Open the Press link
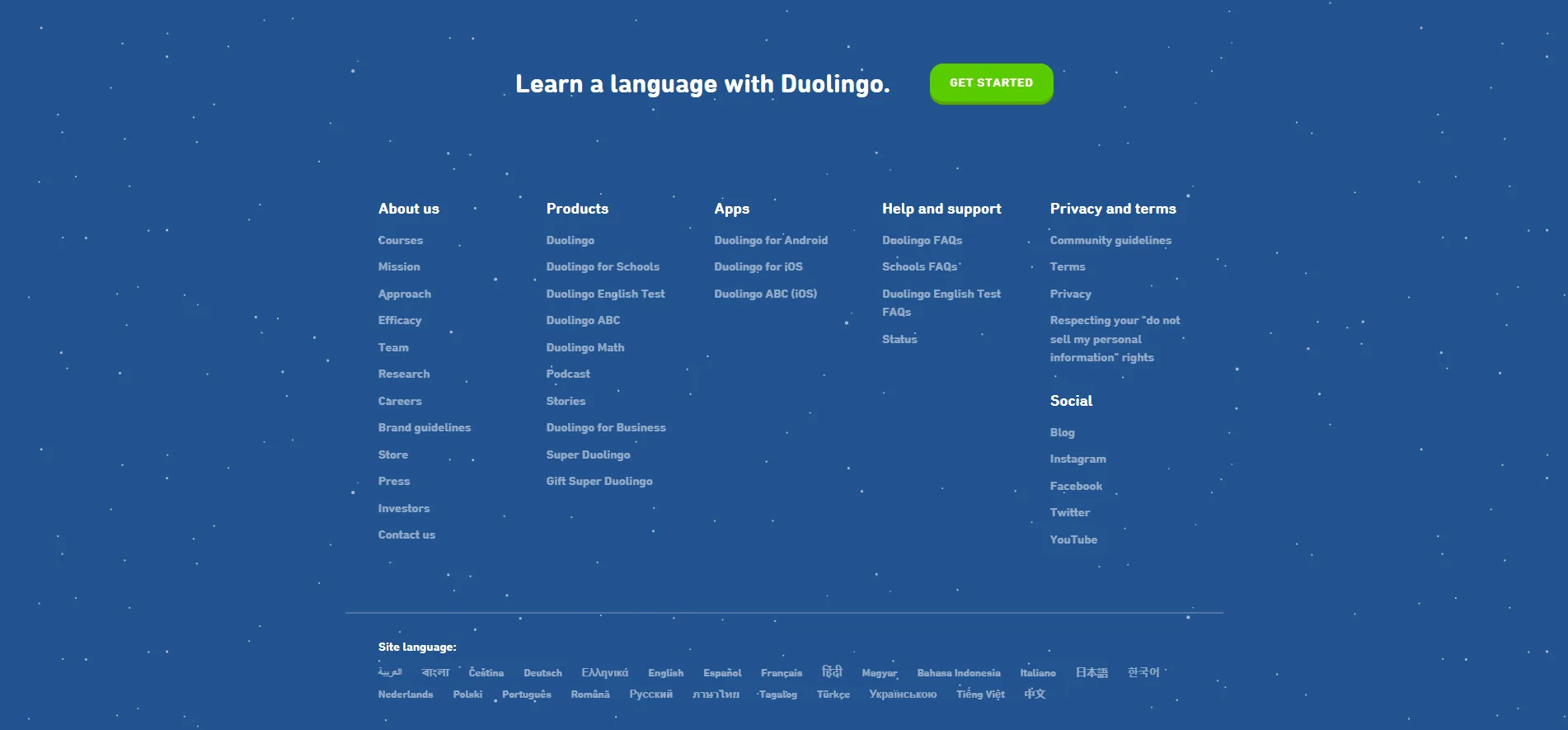1568x730 pixels. (394, 481)
